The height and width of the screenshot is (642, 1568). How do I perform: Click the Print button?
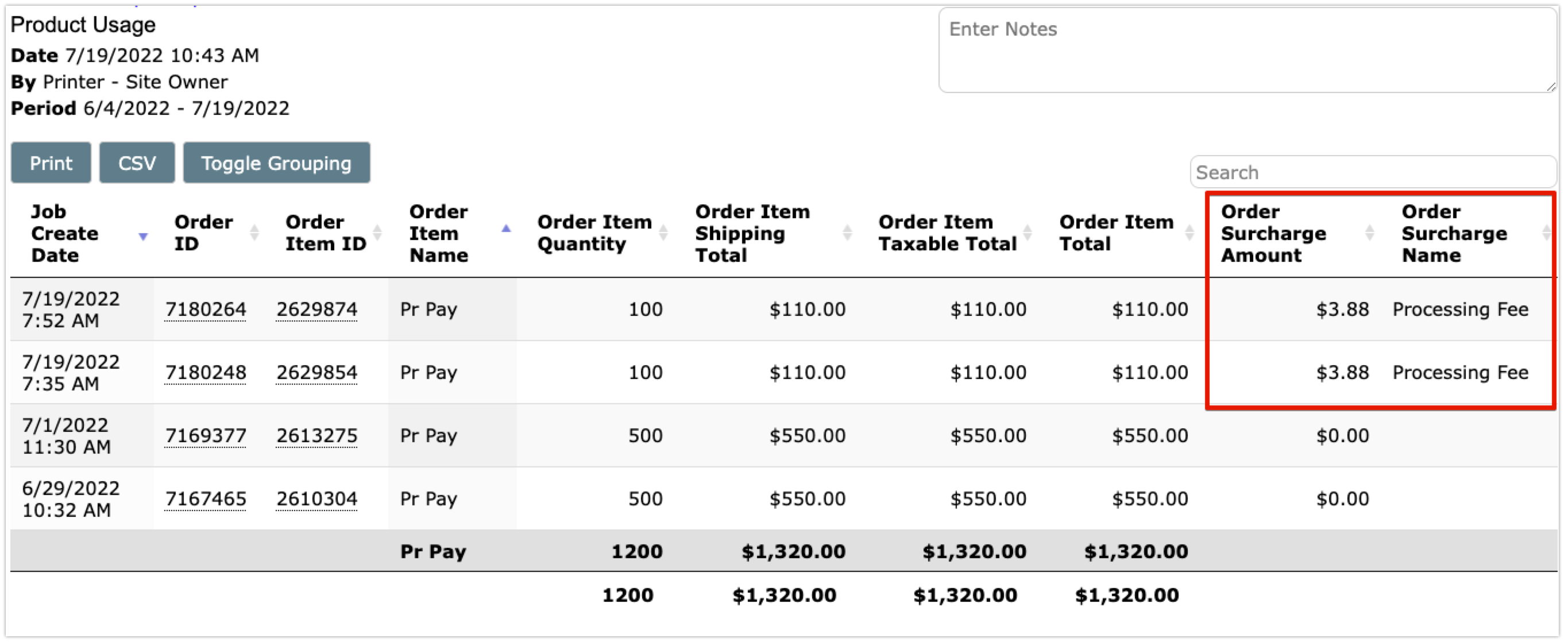(51, 163)
